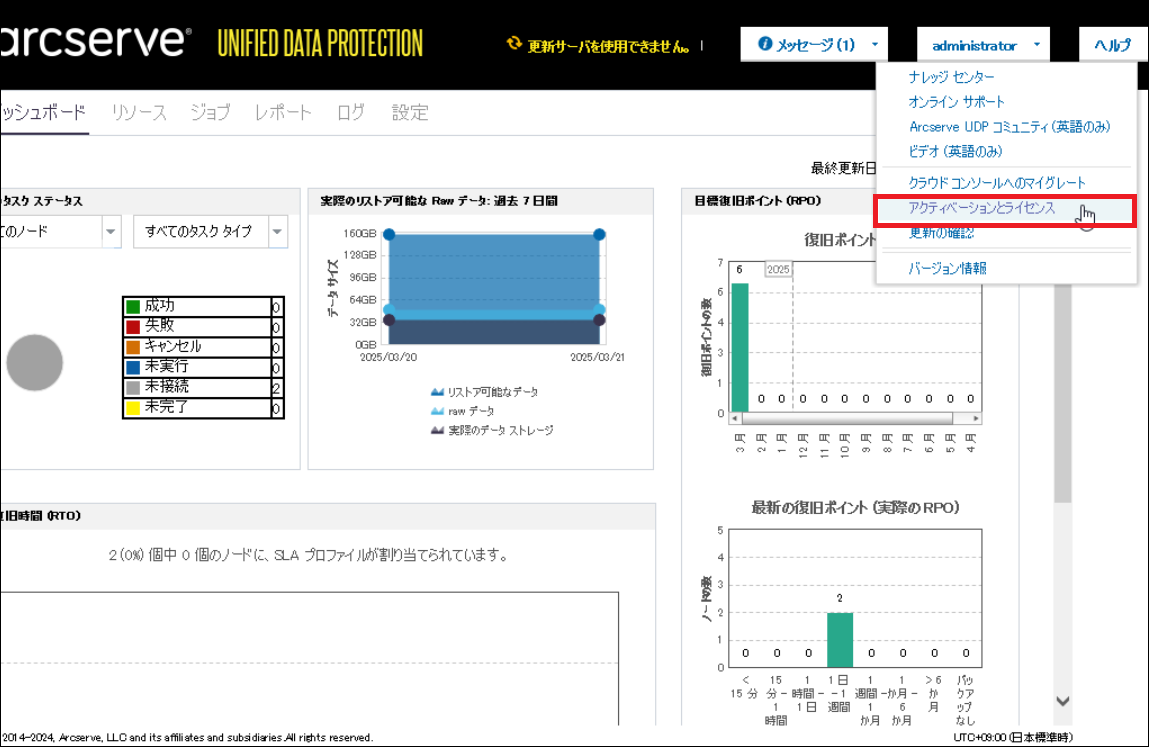Toggle 実際のデータ ストレージ legend icon
This screenshot has width=1149, height=747.
437,430
